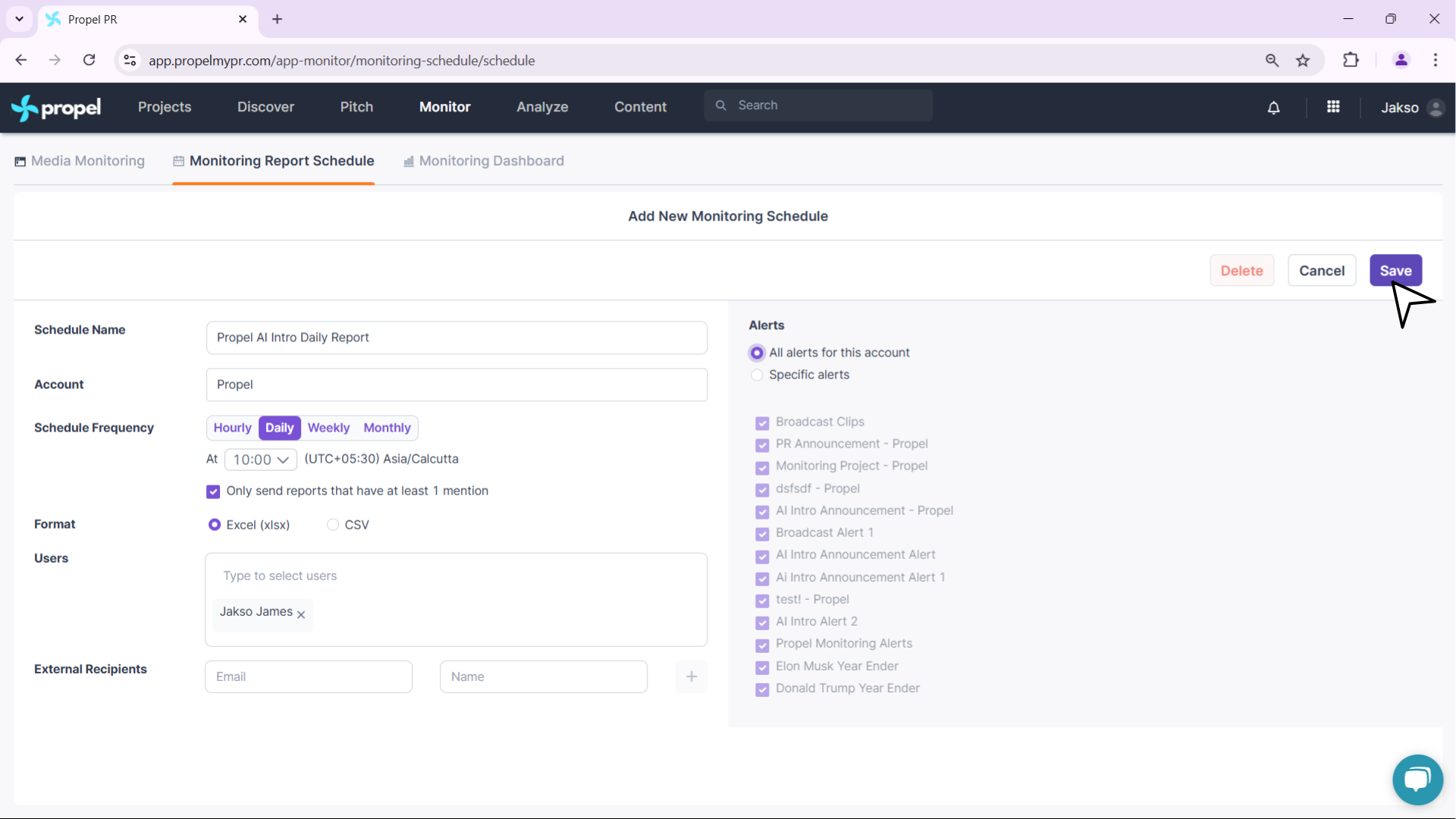Close the Propel PR browser tab
The height and width of the screenshot is (819, 1456).
(x=243, y=19)
